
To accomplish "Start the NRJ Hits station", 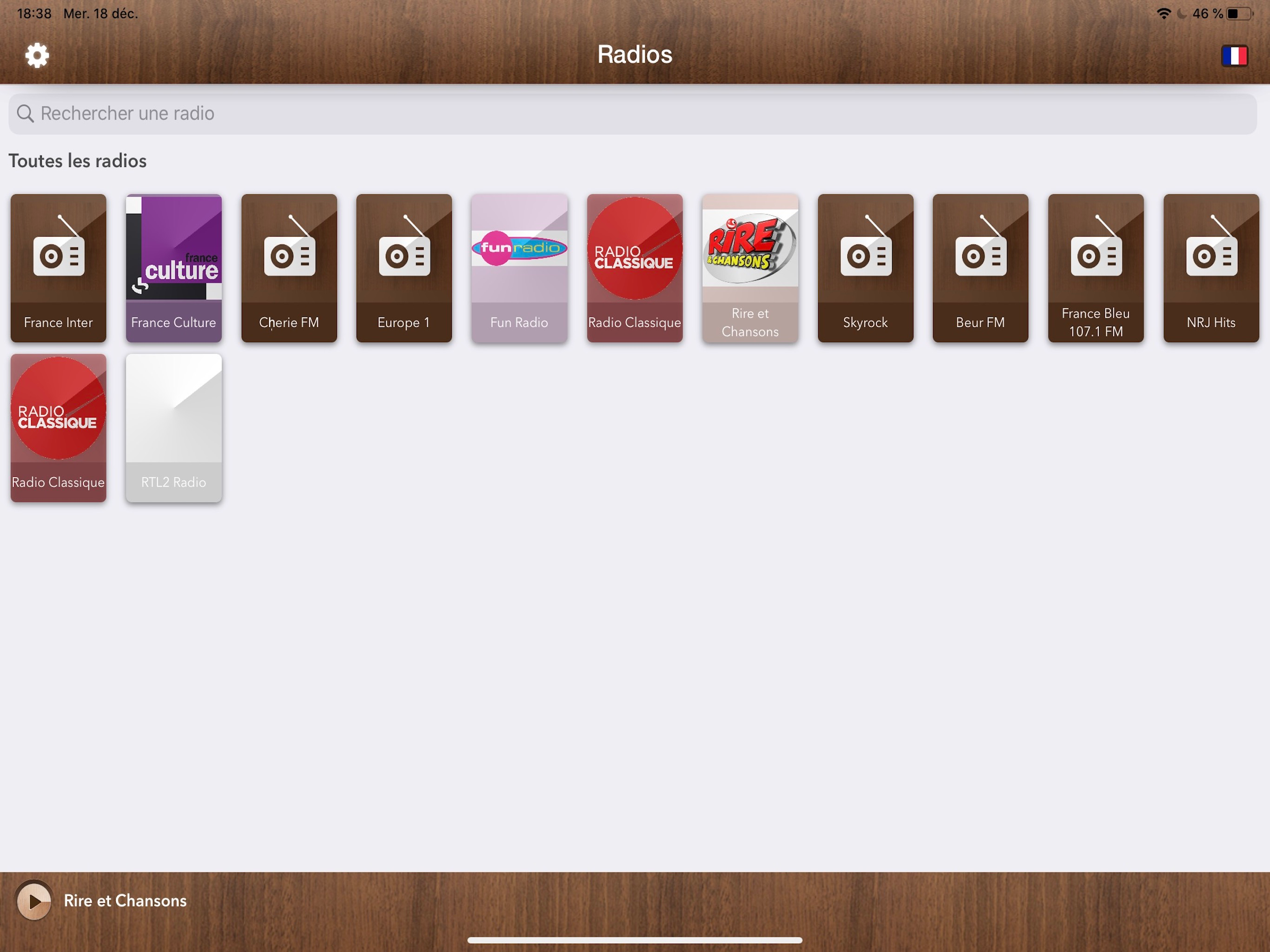I will (x=1211, y=268).
